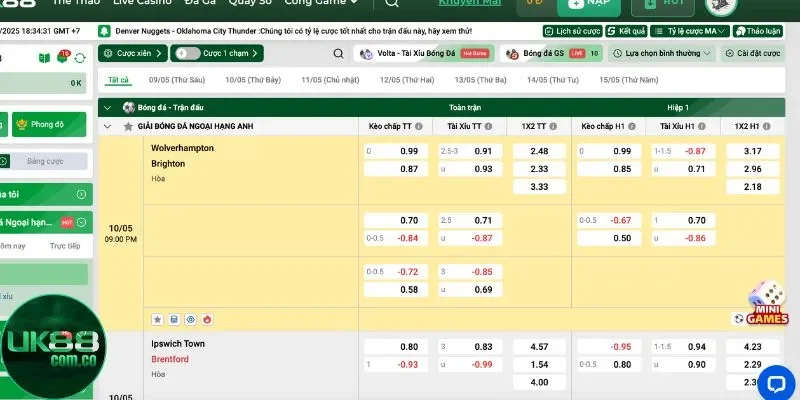Open the live chat bubble

(x=775, y=381)
